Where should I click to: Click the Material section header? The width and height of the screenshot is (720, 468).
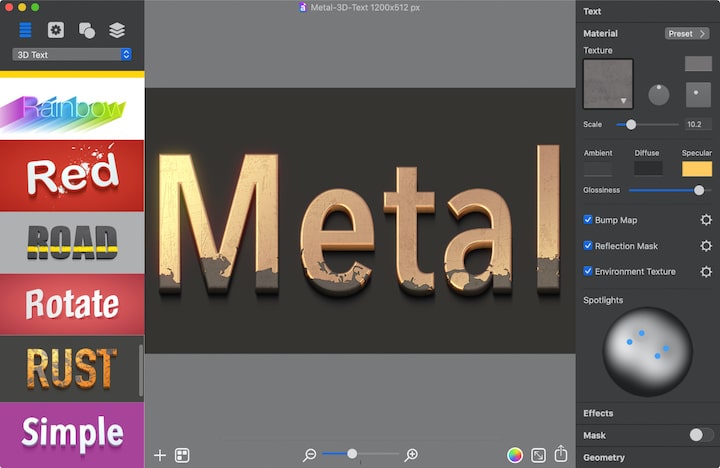click(600, 34)
